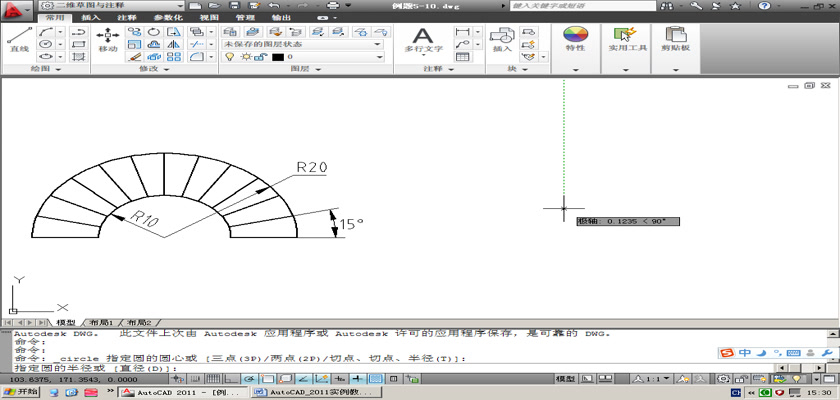This screenshot has width=840, height=400.
Task: Open AutoCAD_2011实例教 taskbar window
Action: coord(317,393)
